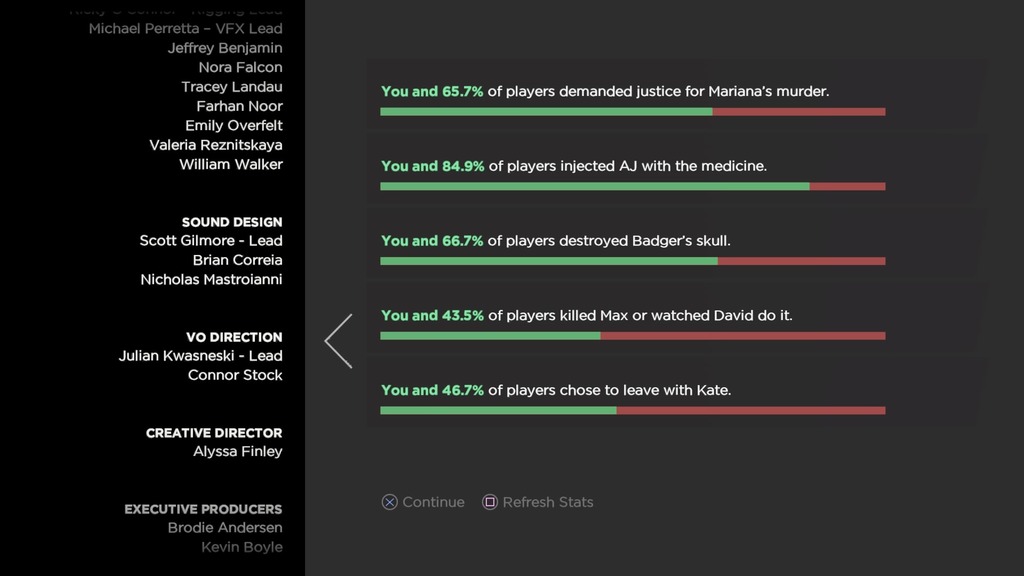Viewport: 1024px width, 576px height.
Task: Click the Mariana's murder justice progress bar
Action: click(632, 112)
